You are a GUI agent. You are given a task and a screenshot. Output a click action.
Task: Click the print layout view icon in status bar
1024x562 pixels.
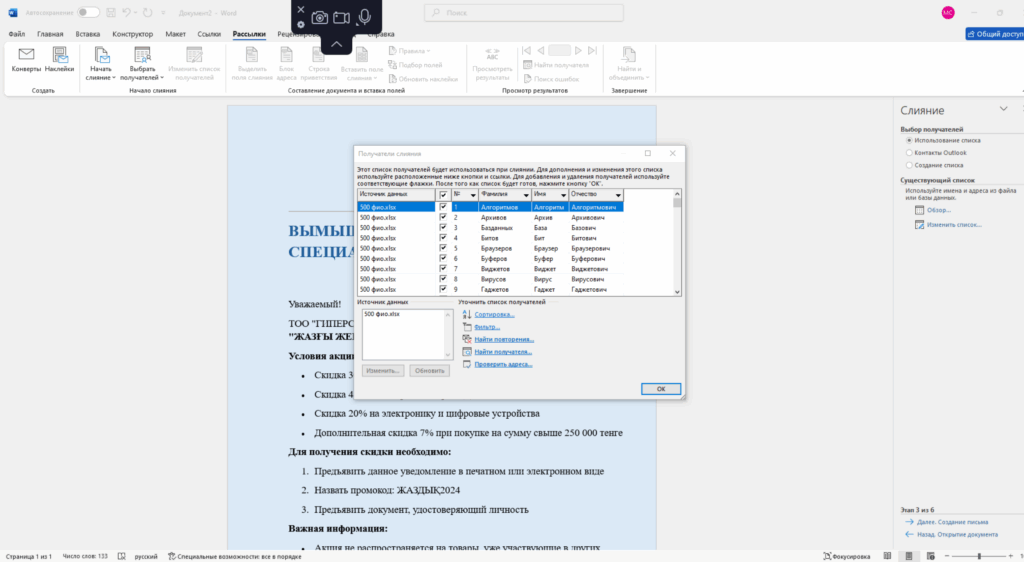pyautogui.click(x=908, y=556)
